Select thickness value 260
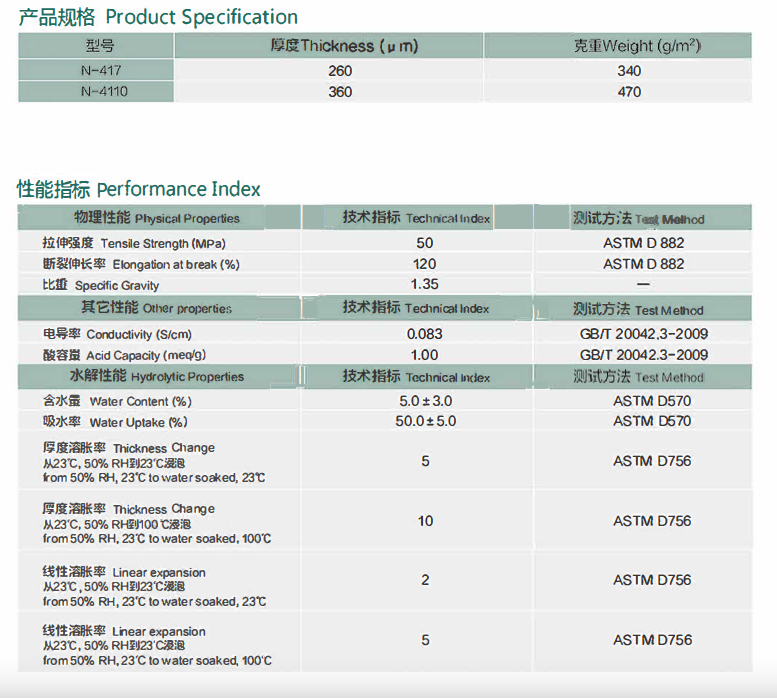 pyautogui.click(x=340, y=71)
